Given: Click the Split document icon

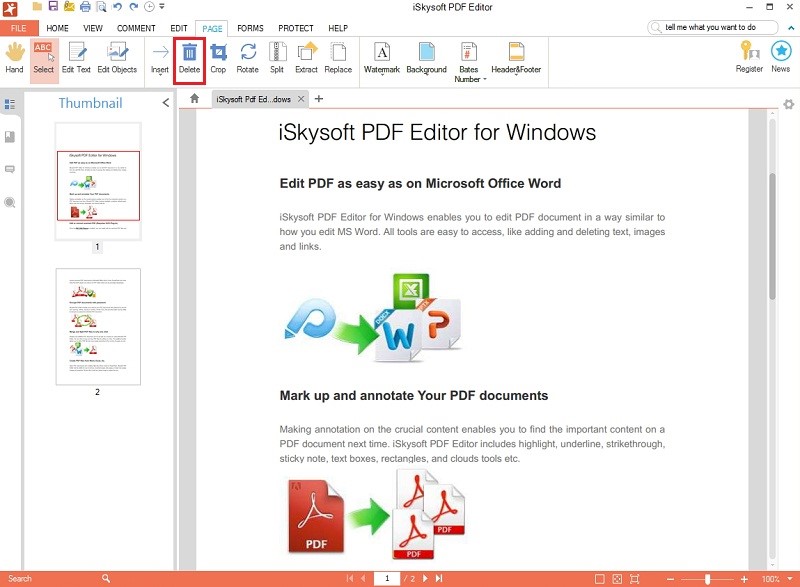Looking at the screenshot, I should [277, 58].
